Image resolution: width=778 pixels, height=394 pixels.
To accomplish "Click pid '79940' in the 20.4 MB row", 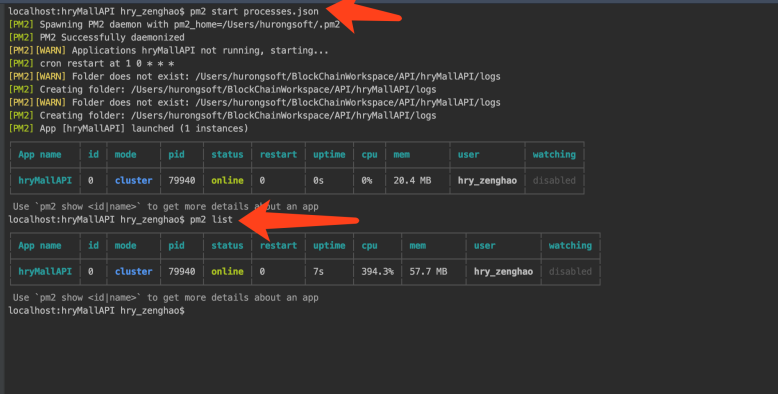I will 182,181.
